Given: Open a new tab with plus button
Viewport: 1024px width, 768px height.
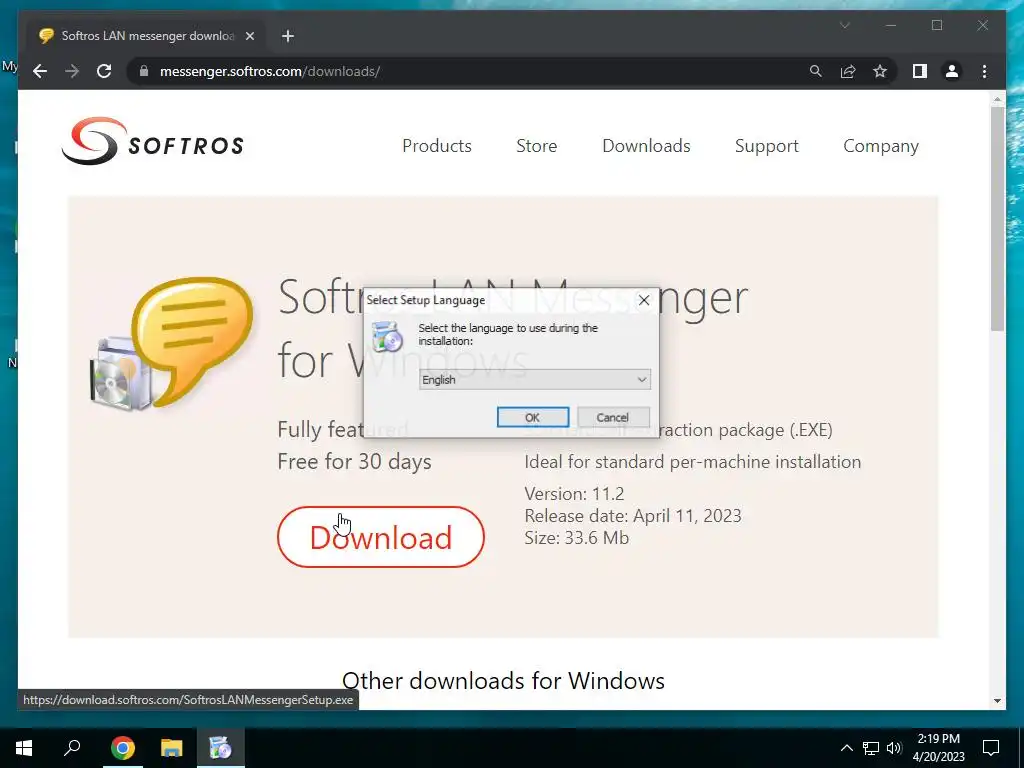Looking at the screenshot, I should 287,36.
